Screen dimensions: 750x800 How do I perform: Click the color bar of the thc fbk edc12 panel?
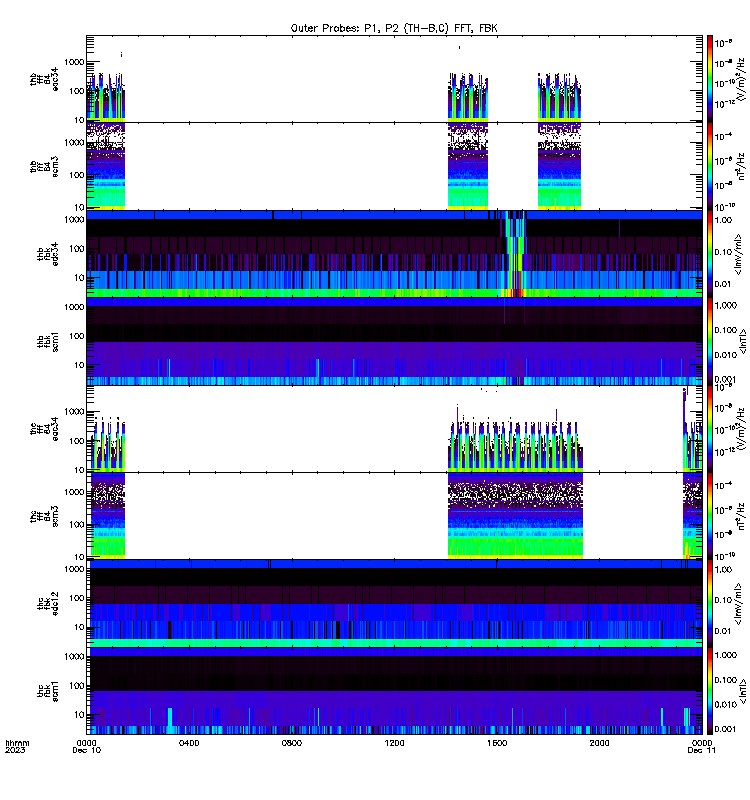coord(710,604)
